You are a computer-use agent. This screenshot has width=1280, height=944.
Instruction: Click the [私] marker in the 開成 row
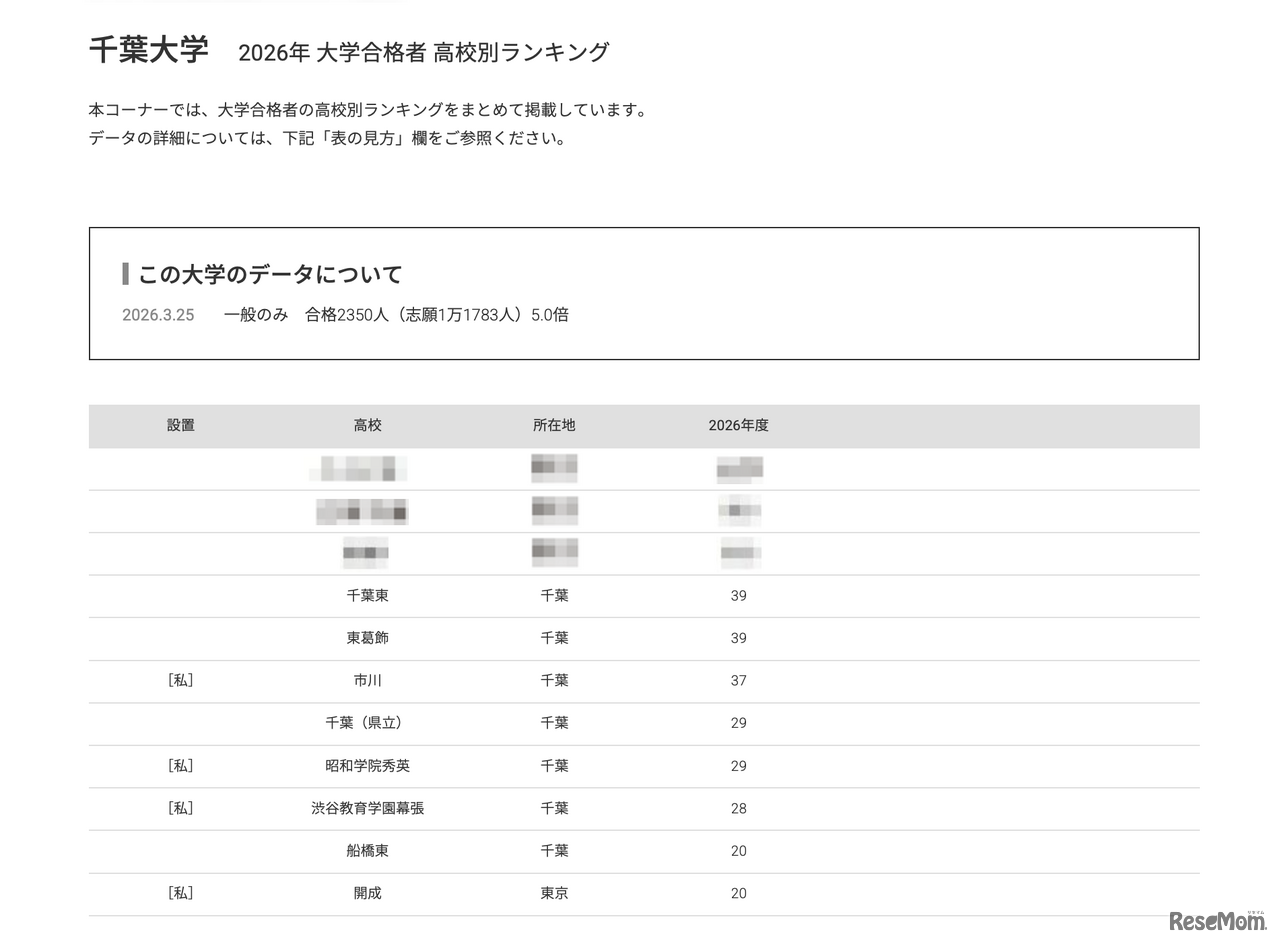click(181, 893)
